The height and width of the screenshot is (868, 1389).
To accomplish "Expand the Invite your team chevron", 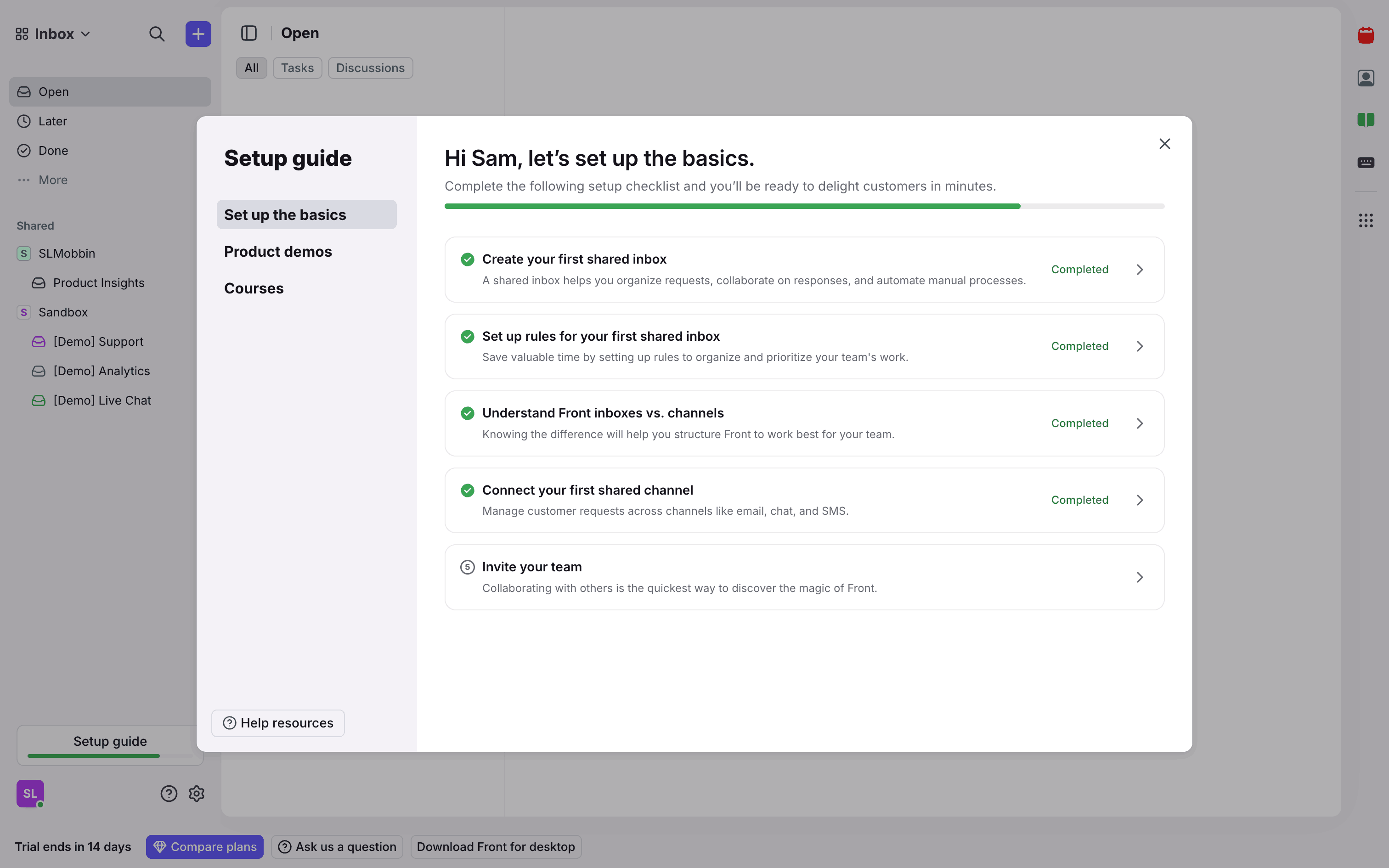I will pyautogui.click(x=1140, y=577).
